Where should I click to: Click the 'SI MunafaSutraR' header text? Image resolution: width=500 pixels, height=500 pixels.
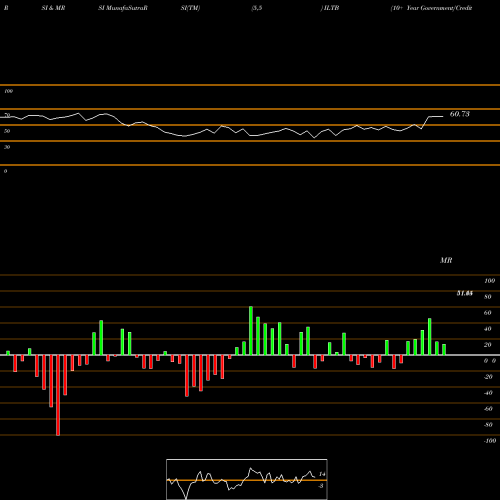click(123, 8)
